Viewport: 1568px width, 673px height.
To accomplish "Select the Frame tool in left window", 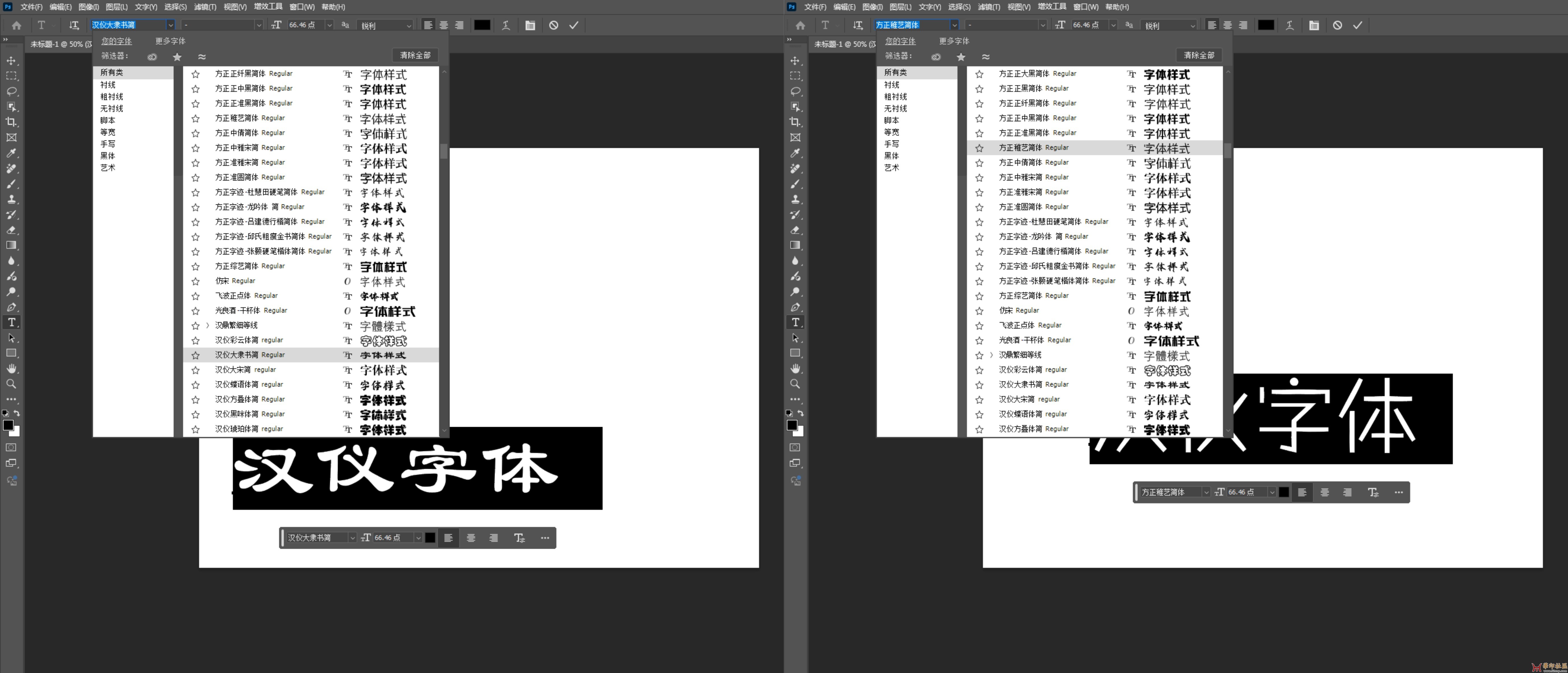I will (x=12, y=138).
